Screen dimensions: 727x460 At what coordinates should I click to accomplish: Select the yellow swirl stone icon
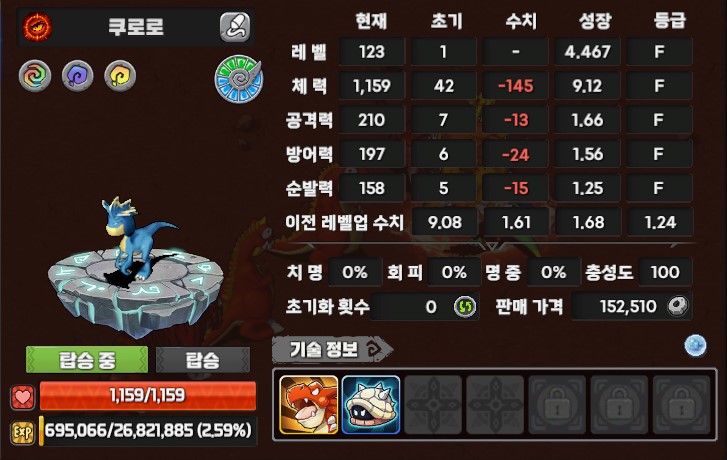[x=120, y=76]
